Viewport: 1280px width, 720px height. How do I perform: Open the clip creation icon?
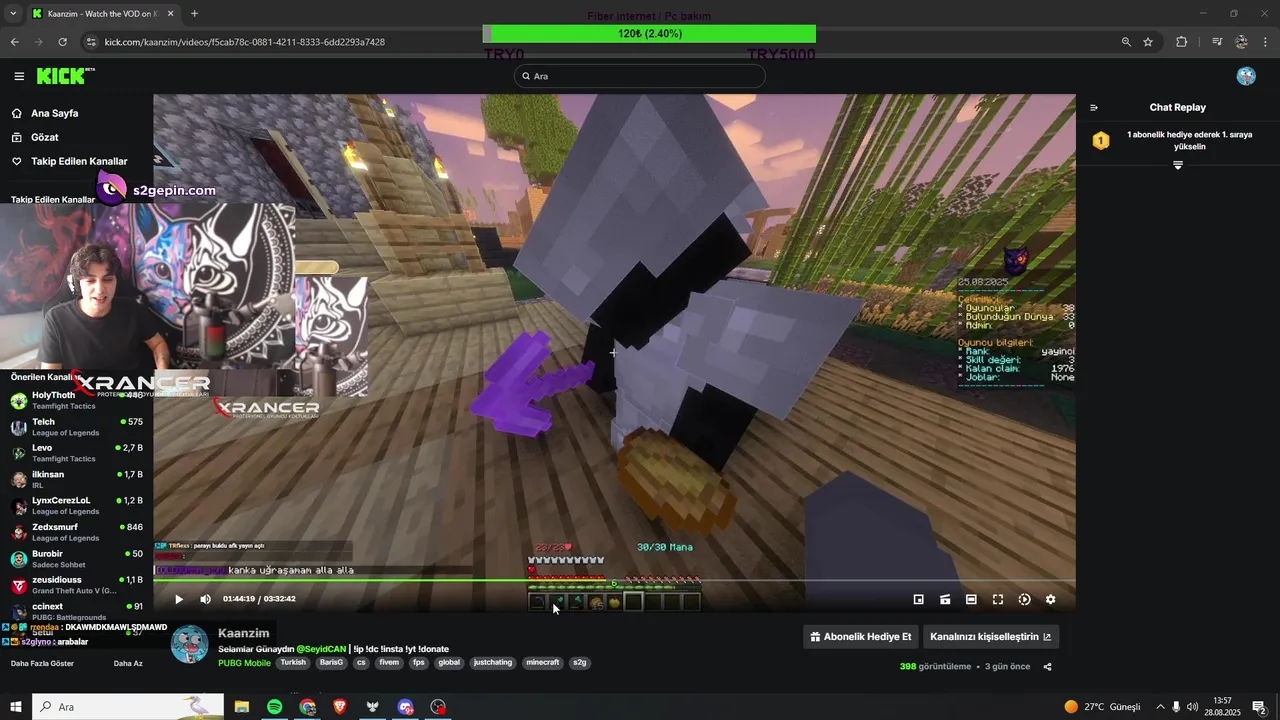pyautogui.click(x=945, y=599)
